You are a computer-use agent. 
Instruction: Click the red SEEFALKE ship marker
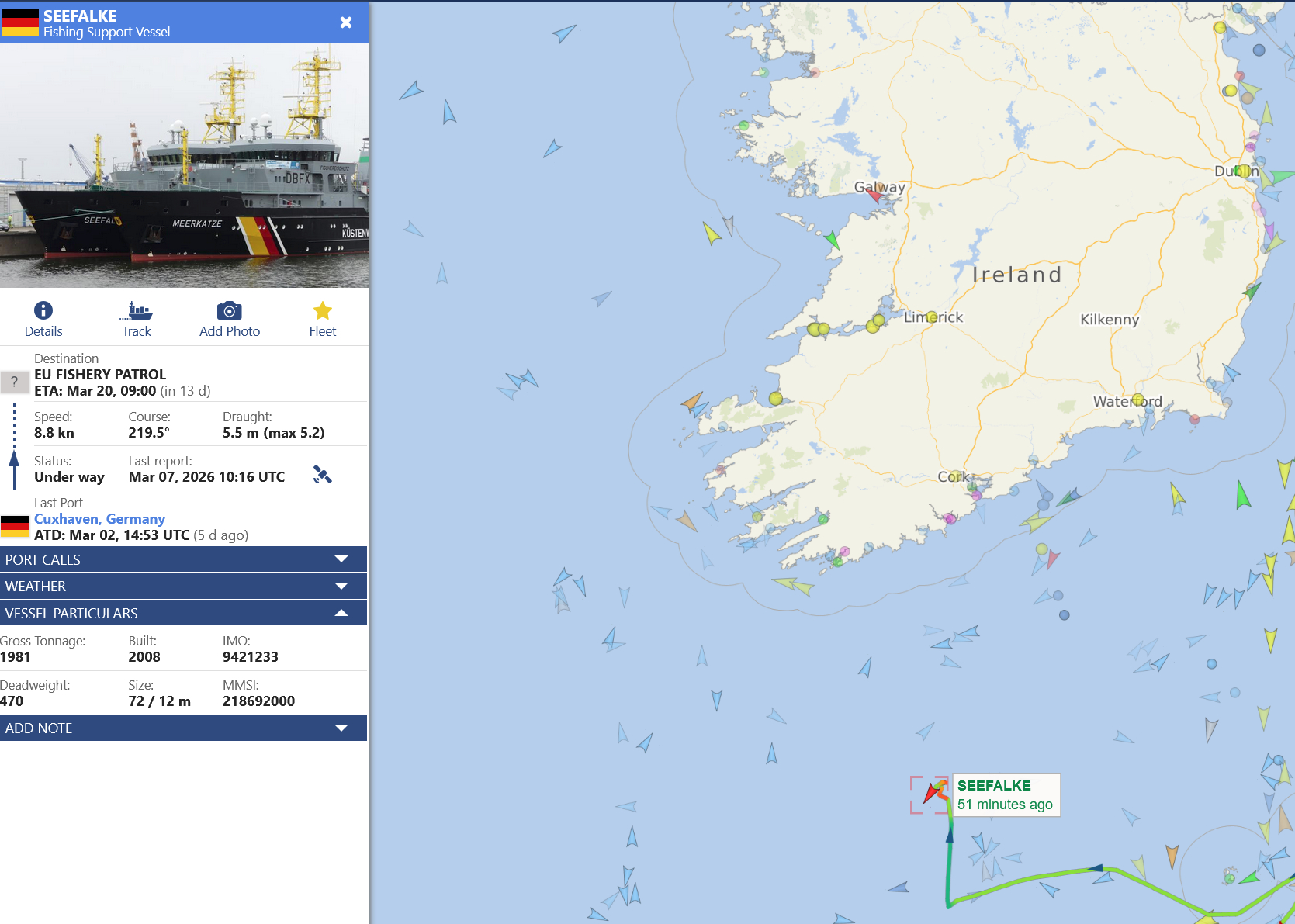[x=933, y=793]
